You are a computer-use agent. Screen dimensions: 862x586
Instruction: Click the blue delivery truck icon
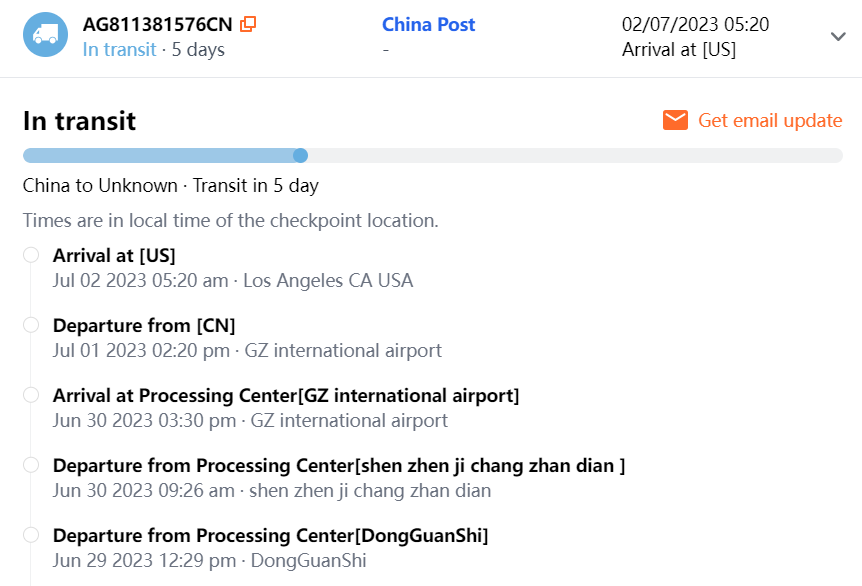click(45, 35)
